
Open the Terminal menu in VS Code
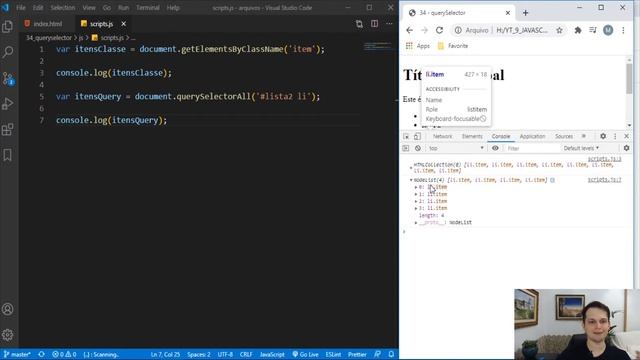[148, 8]
